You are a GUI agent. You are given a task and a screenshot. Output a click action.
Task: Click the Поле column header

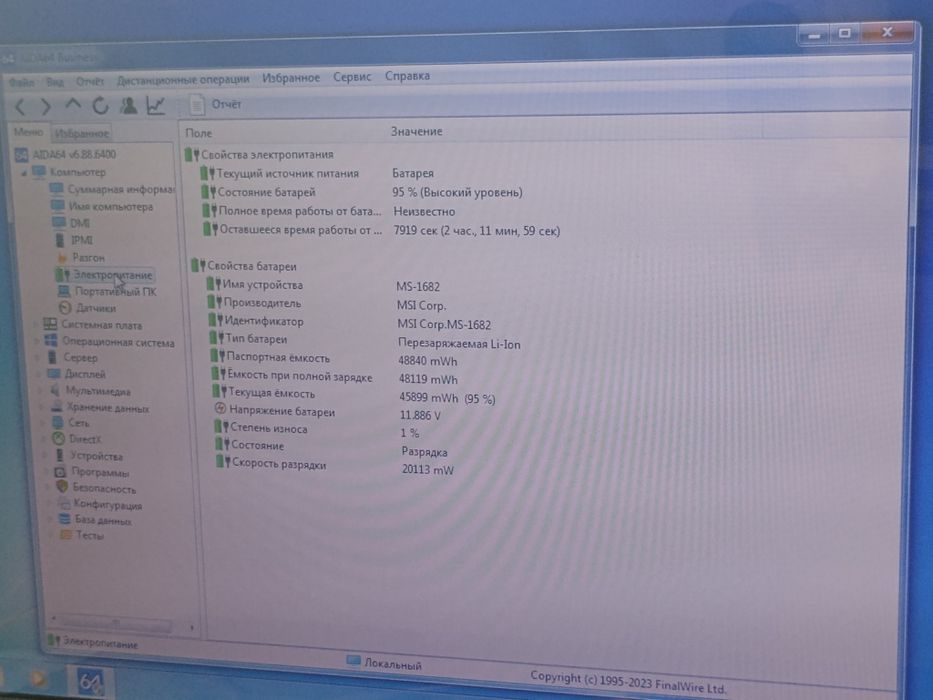point(199,133)
